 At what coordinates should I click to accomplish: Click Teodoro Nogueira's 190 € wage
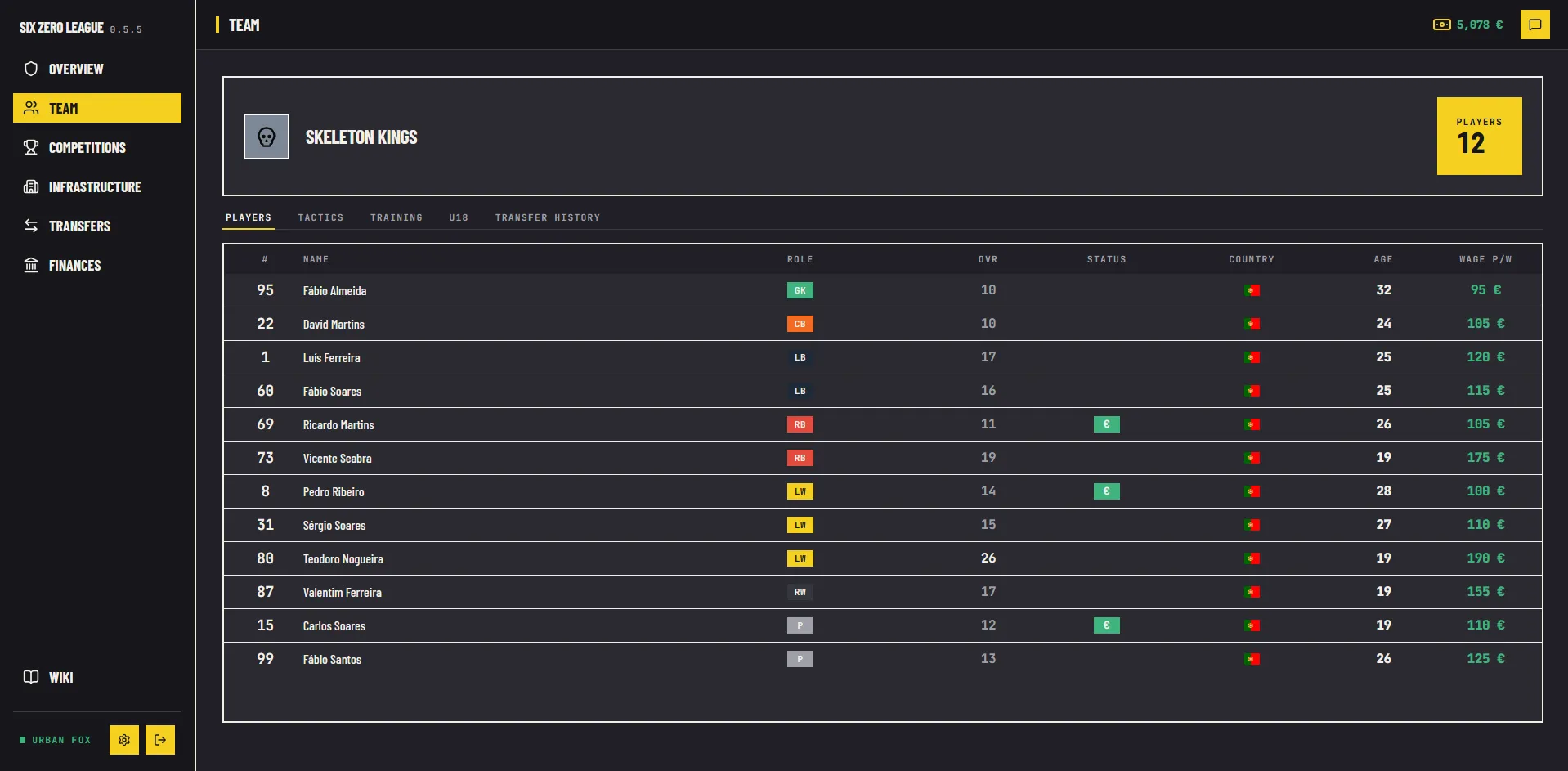[x=1485, y=558]
